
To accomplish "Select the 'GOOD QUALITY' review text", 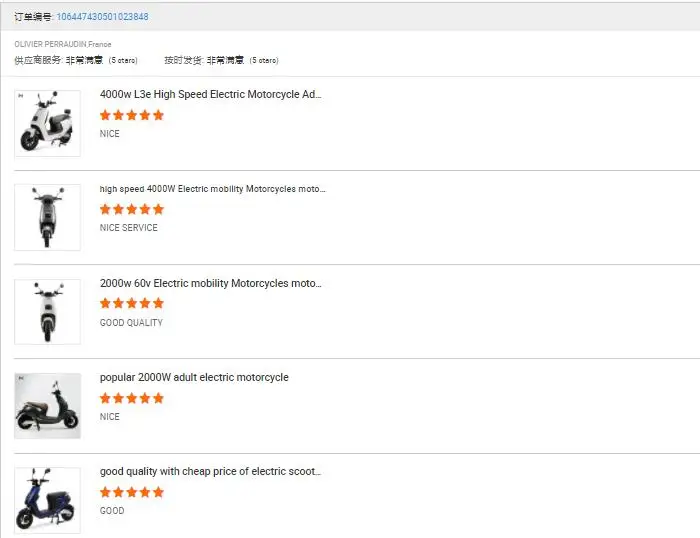I will pos(131,322).
